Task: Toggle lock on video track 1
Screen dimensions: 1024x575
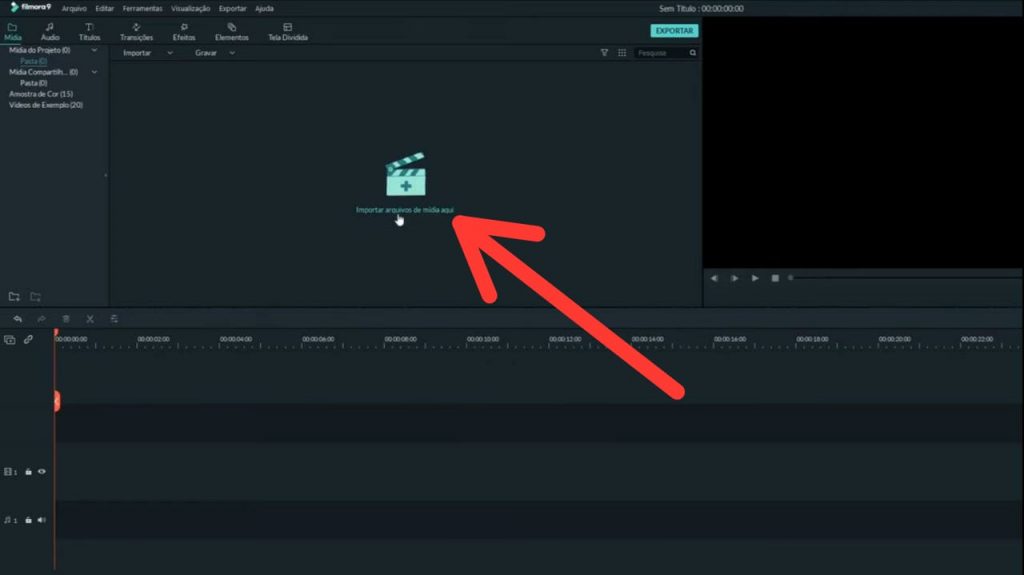Action: (28, 471)
